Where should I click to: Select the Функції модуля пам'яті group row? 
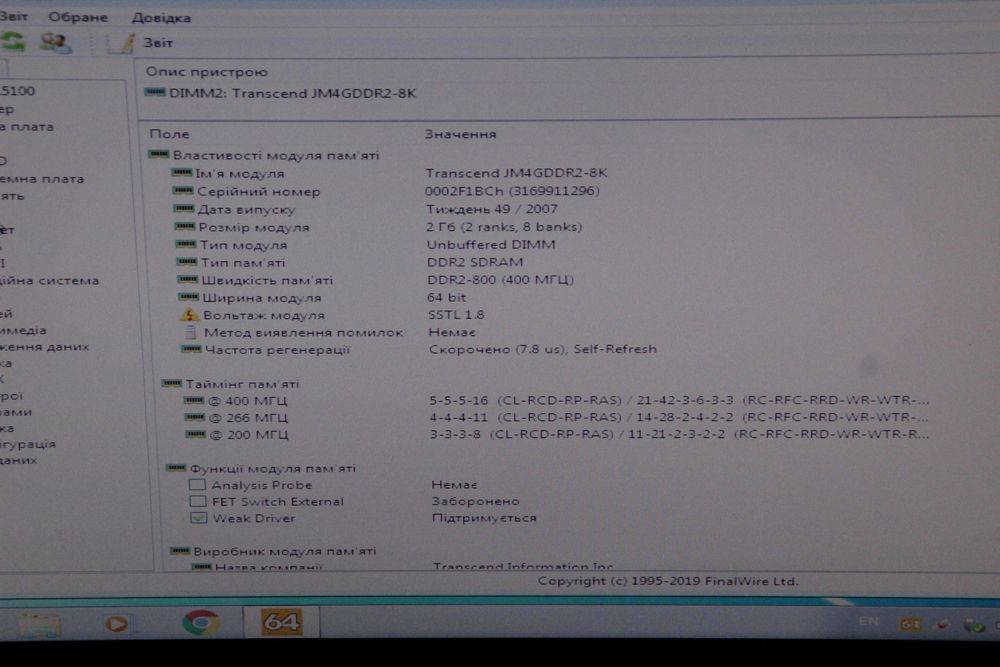point(261,468)
